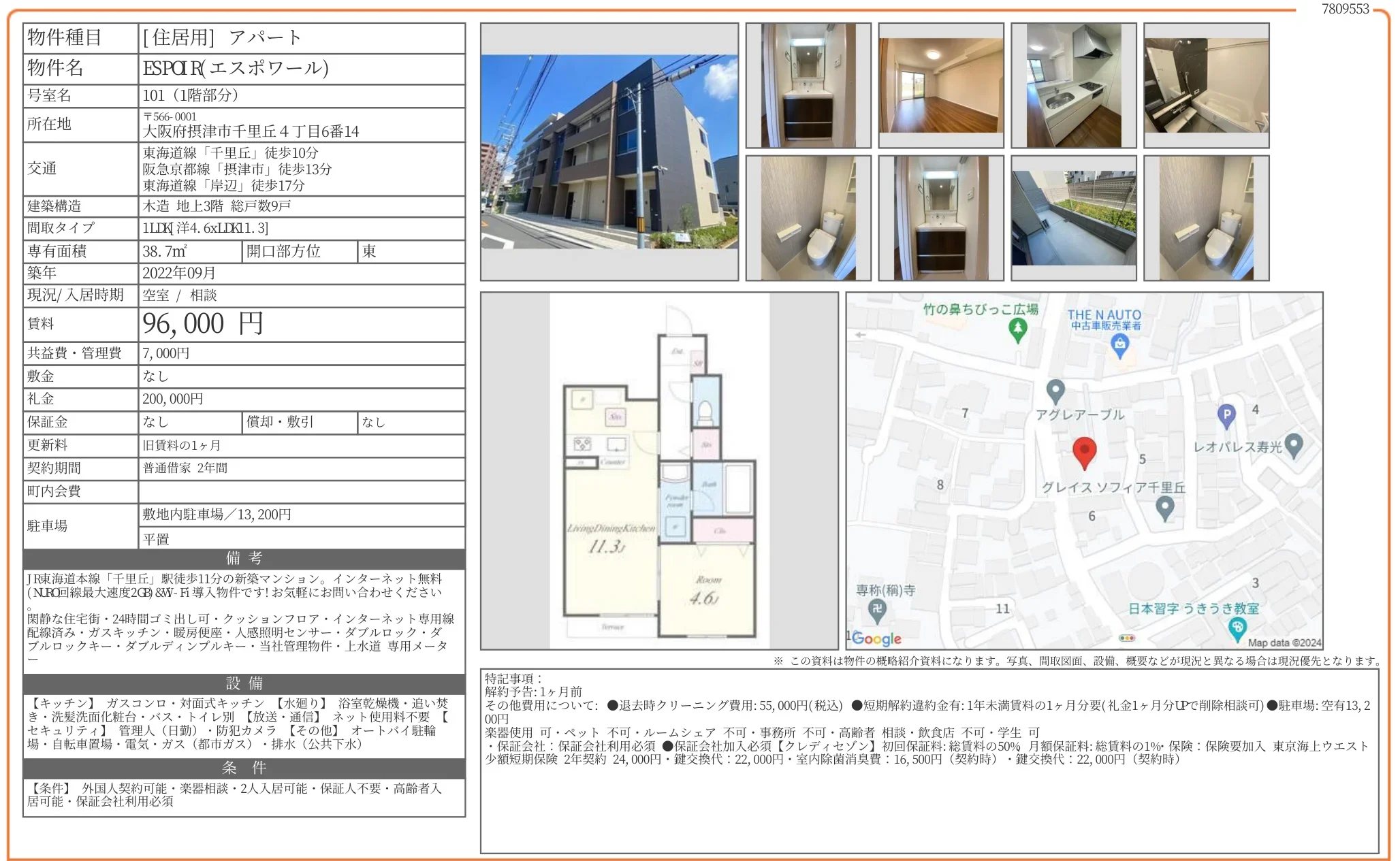Click the property name ESPOIR field
The height and width of the screenshot is (861, 1400).
(236, 68)
